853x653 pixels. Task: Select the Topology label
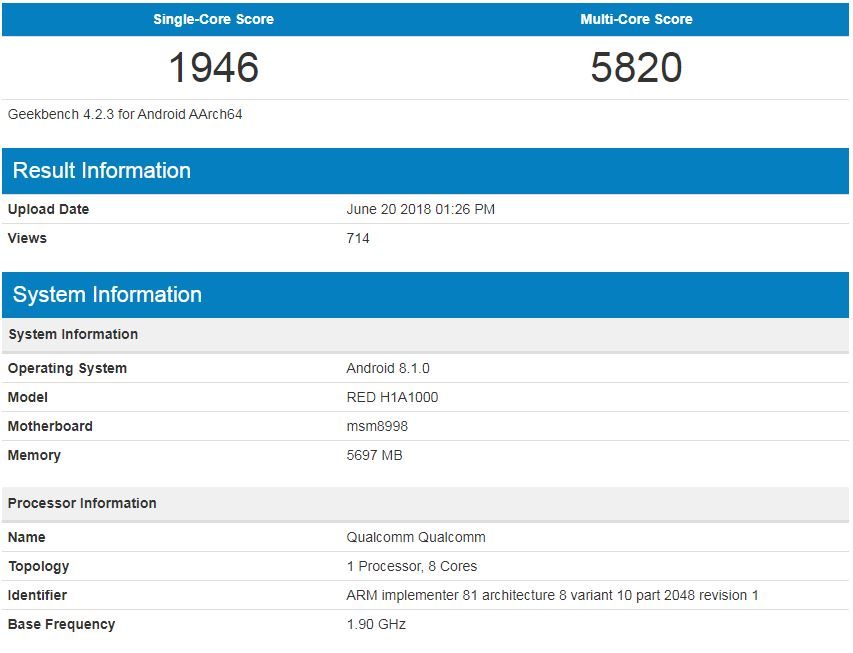(x=39, y=566)
